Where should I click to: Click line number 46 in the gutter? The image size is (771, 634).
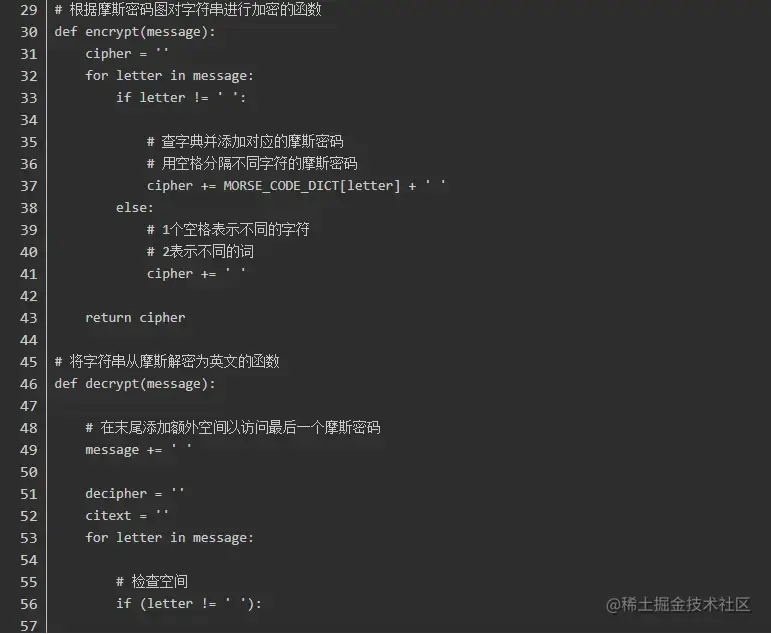pyautogui.click(x=29, y=384)
